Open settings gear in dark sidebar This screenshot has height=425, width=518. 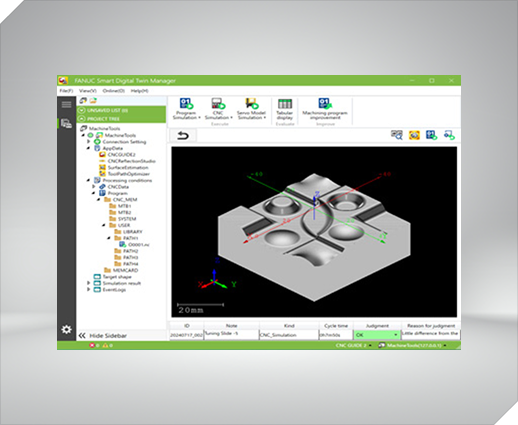pos(66,329)
